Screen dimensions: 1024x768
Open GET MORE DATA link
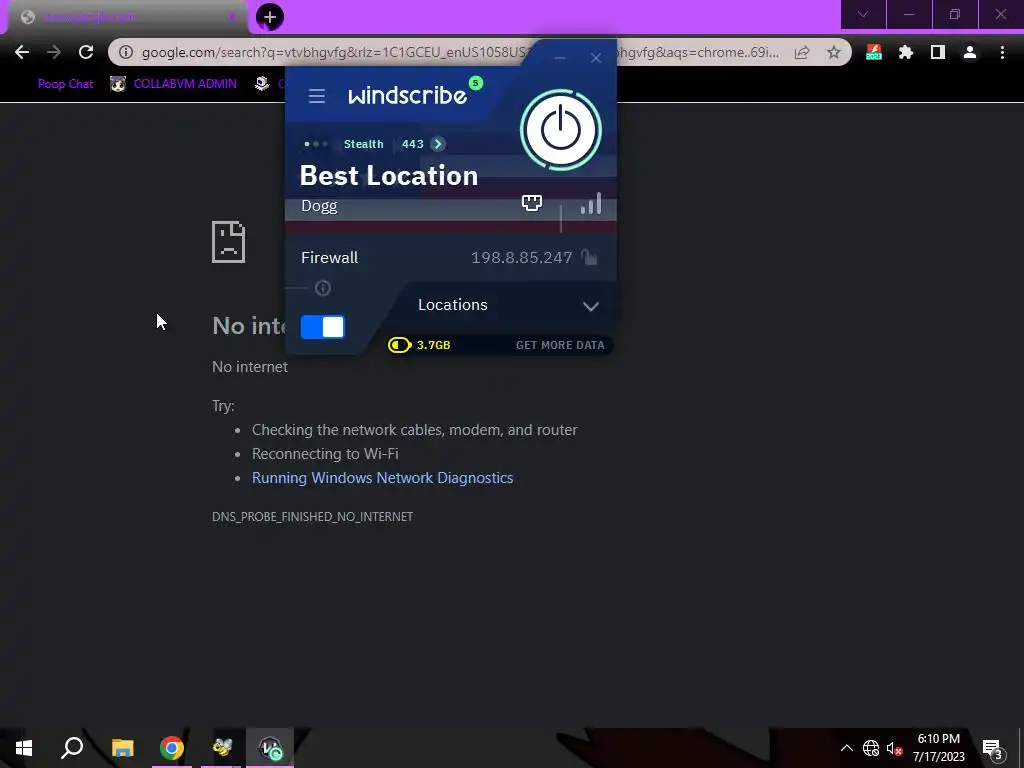[x=560, y=345]
